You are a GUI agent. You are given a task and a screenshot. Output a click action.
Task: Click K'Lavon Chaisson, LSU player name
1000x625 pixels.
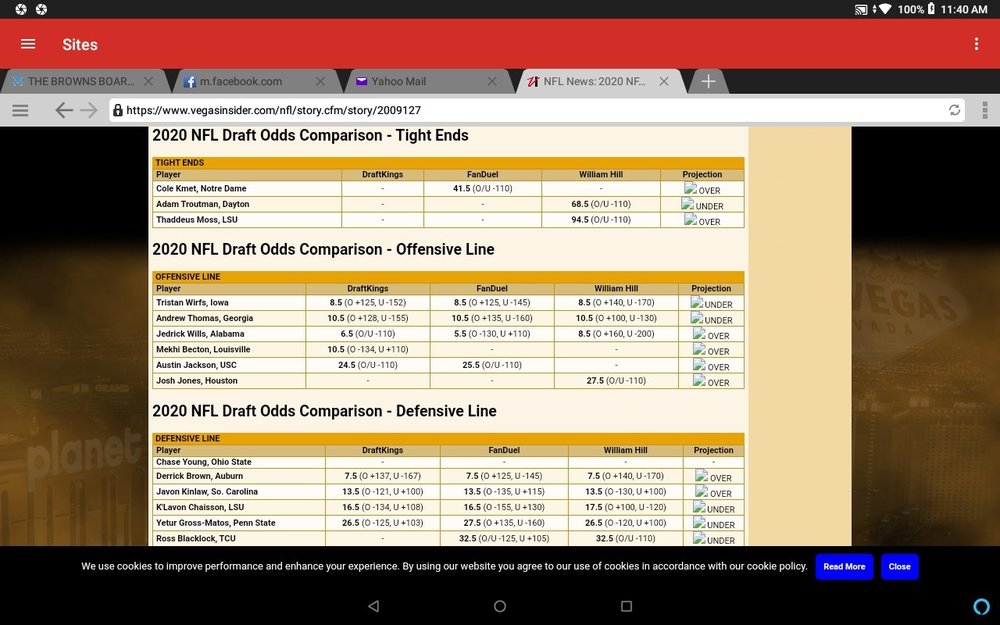200,507
